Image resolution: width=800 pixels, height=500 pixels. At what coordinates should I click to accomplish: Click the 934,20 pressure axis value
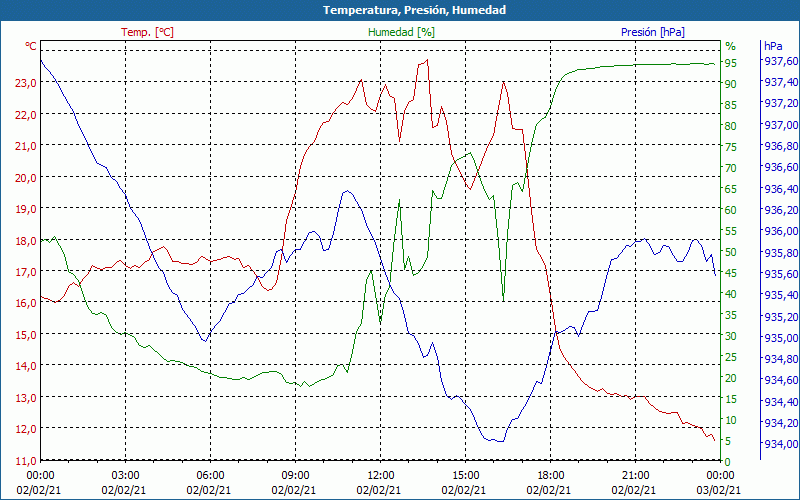pos(781,423)
